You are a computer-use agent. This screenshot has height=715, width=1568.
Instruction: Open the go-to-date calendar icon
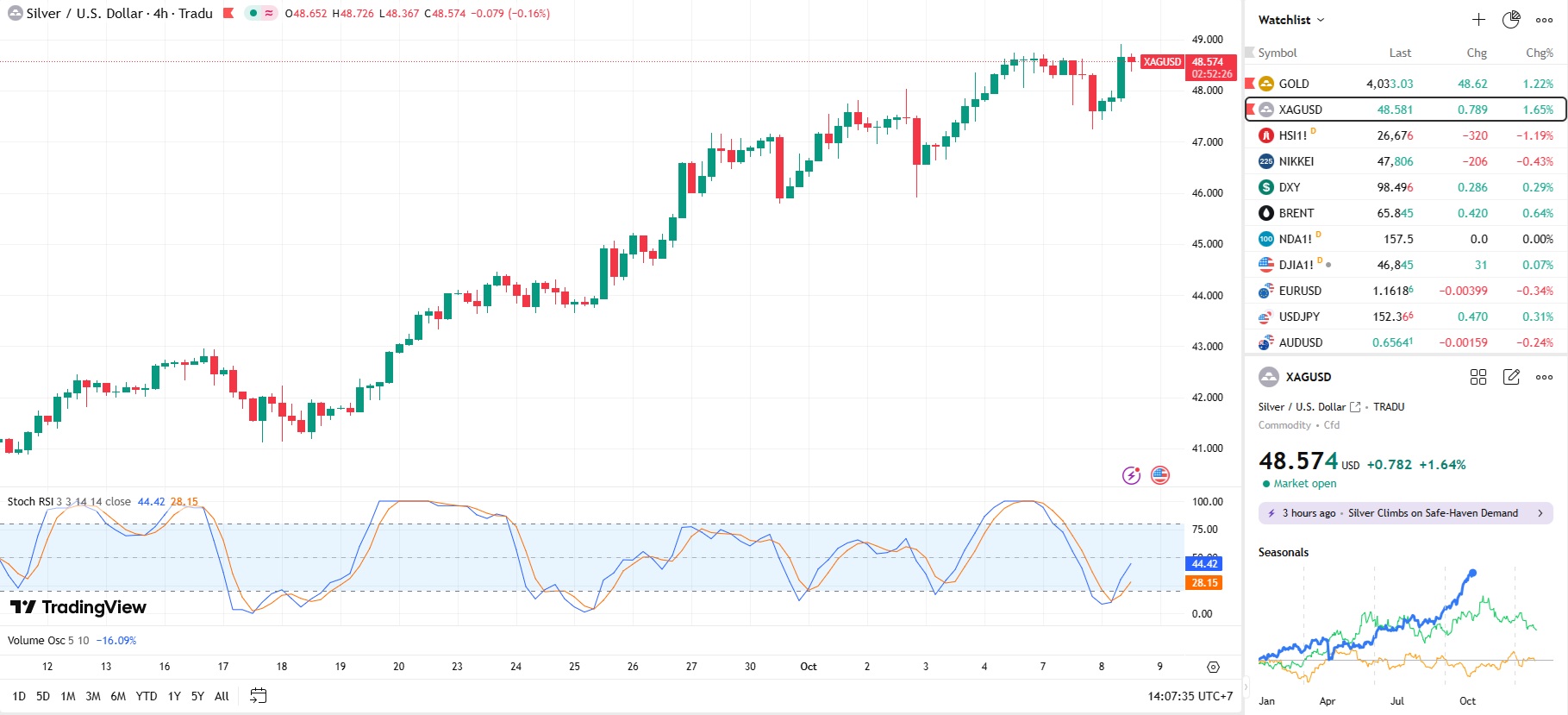click(258, 696)
